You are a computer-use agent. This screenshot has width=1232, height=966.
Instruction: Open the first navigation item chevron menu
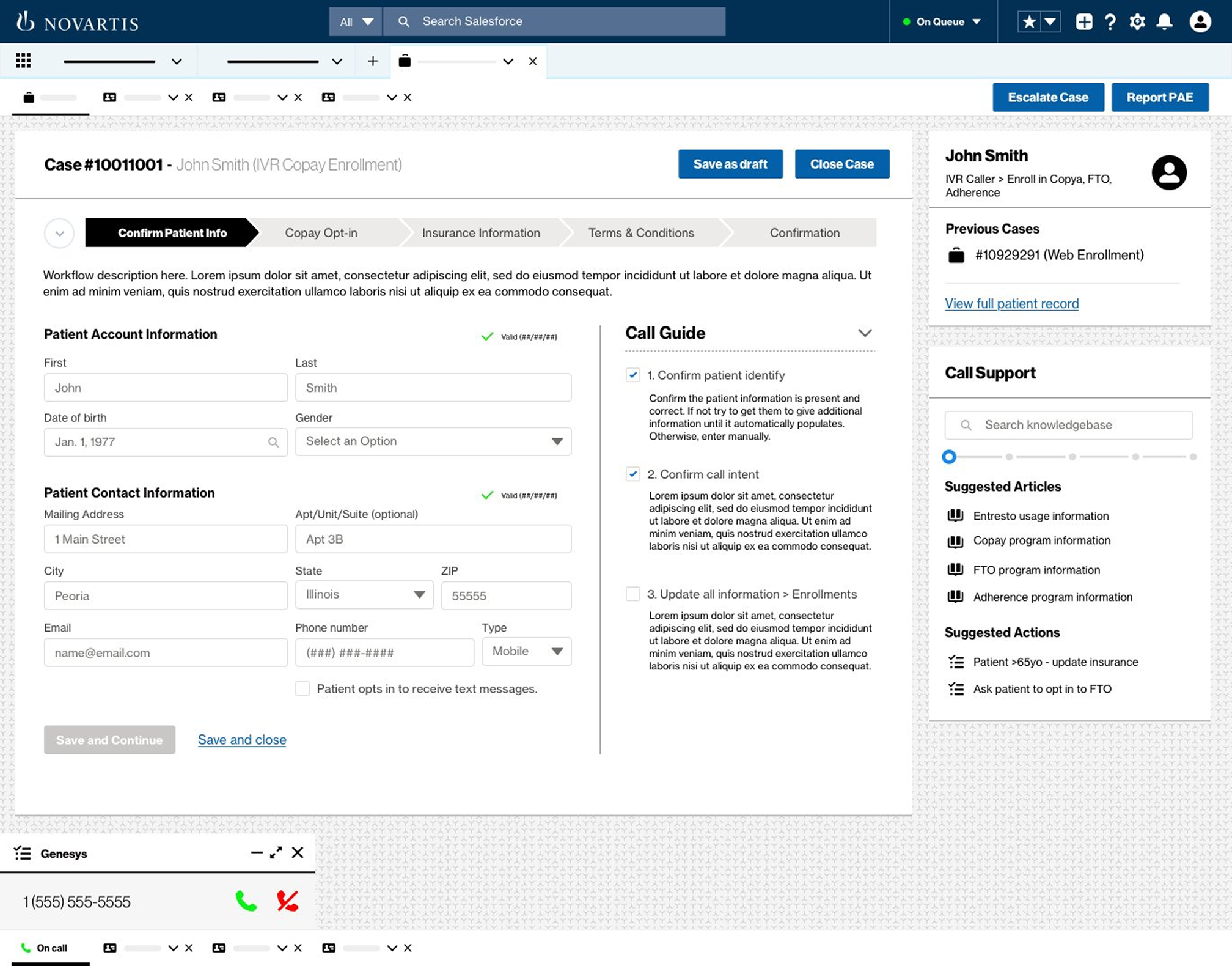click(x=177, y=61)
